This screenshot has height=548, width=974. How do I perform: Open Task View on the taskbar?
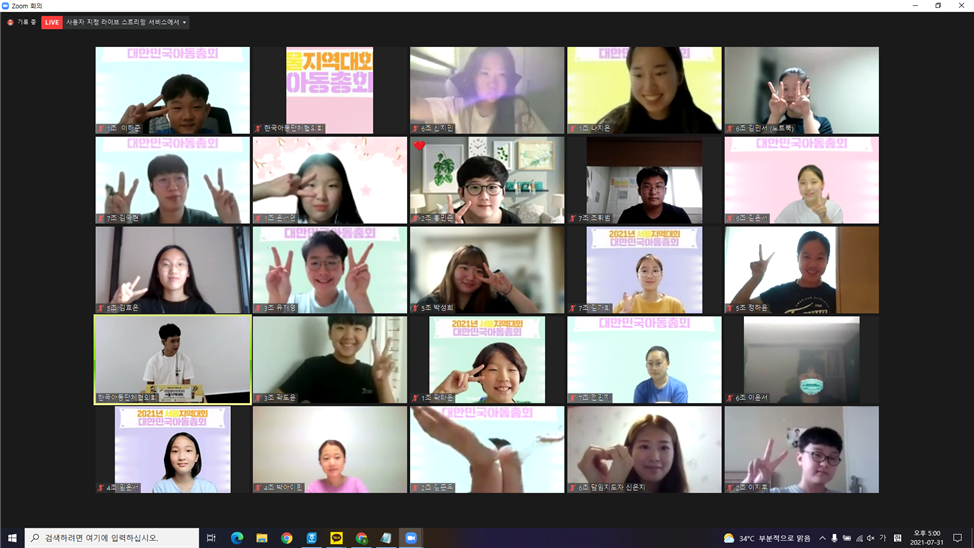pos(211,538)
